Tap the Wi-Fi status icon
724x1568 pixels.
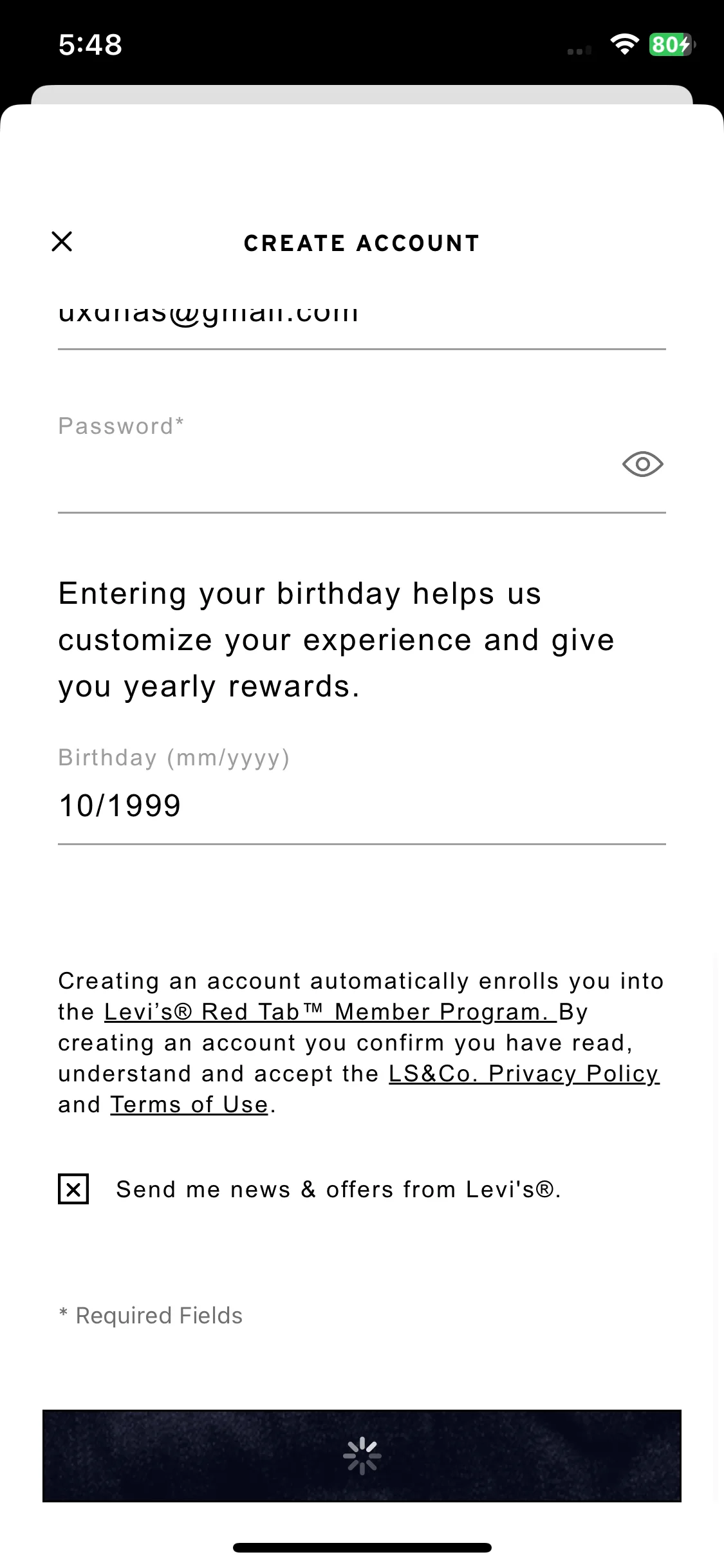(x=624, y=44)
